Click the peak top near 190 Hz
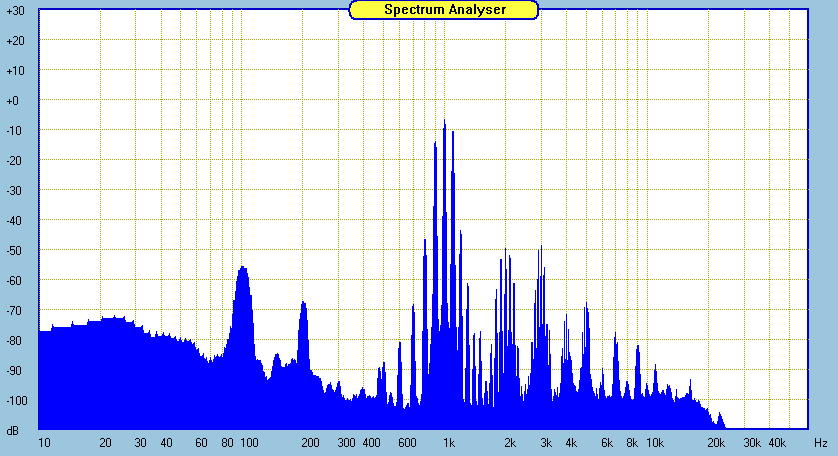 pos(303,303)
